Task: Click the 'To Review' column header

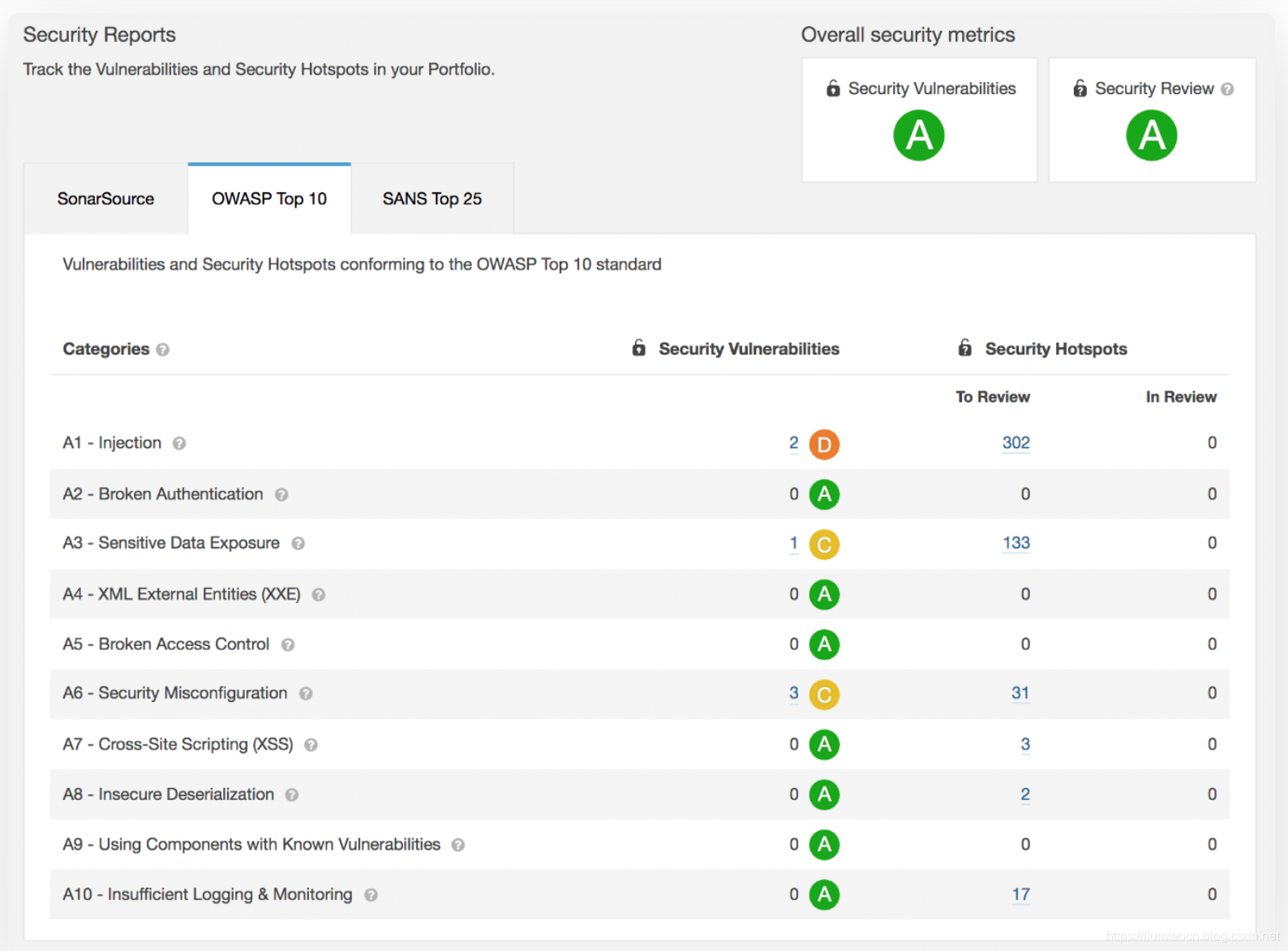Action: coord(993,397)
